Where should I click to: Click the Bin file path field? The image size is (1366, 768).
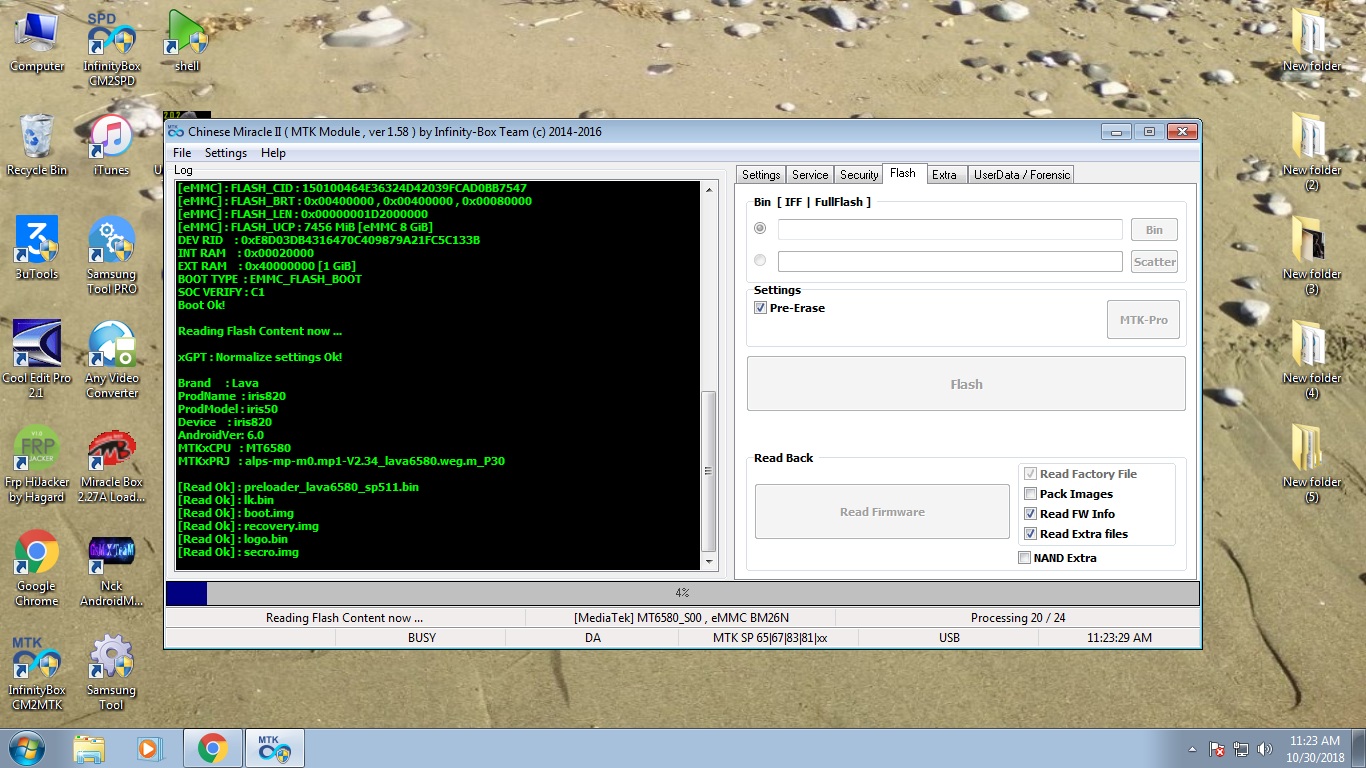tap(950, 230)
